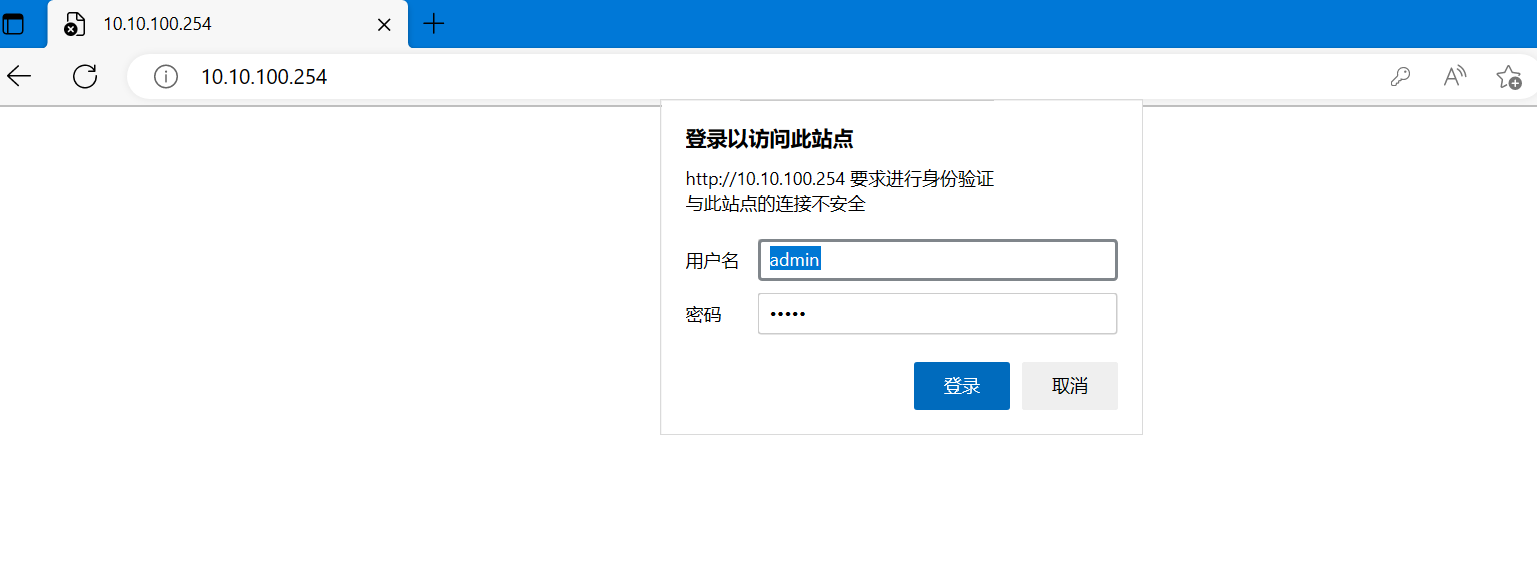
Task: Refresh the current page
Action: (85, 76)
